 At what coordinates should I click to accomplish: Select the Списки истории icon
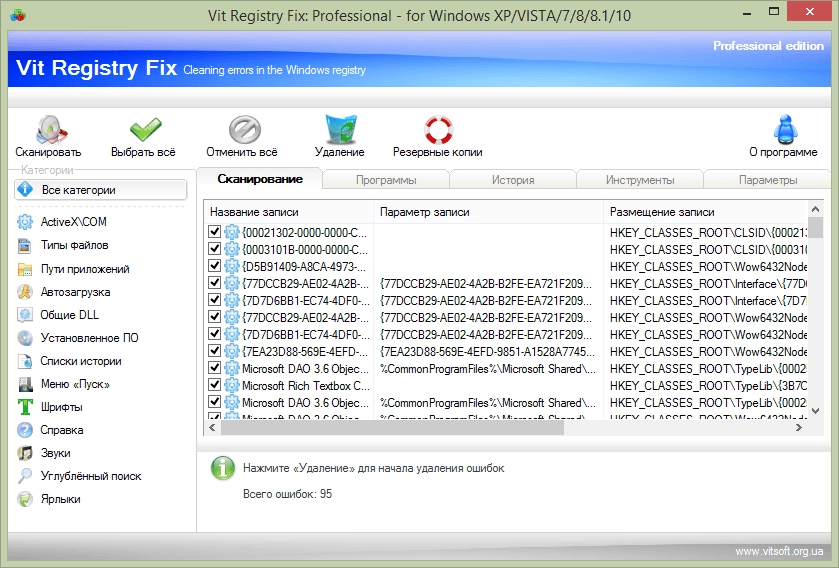(x=25, y=361)
